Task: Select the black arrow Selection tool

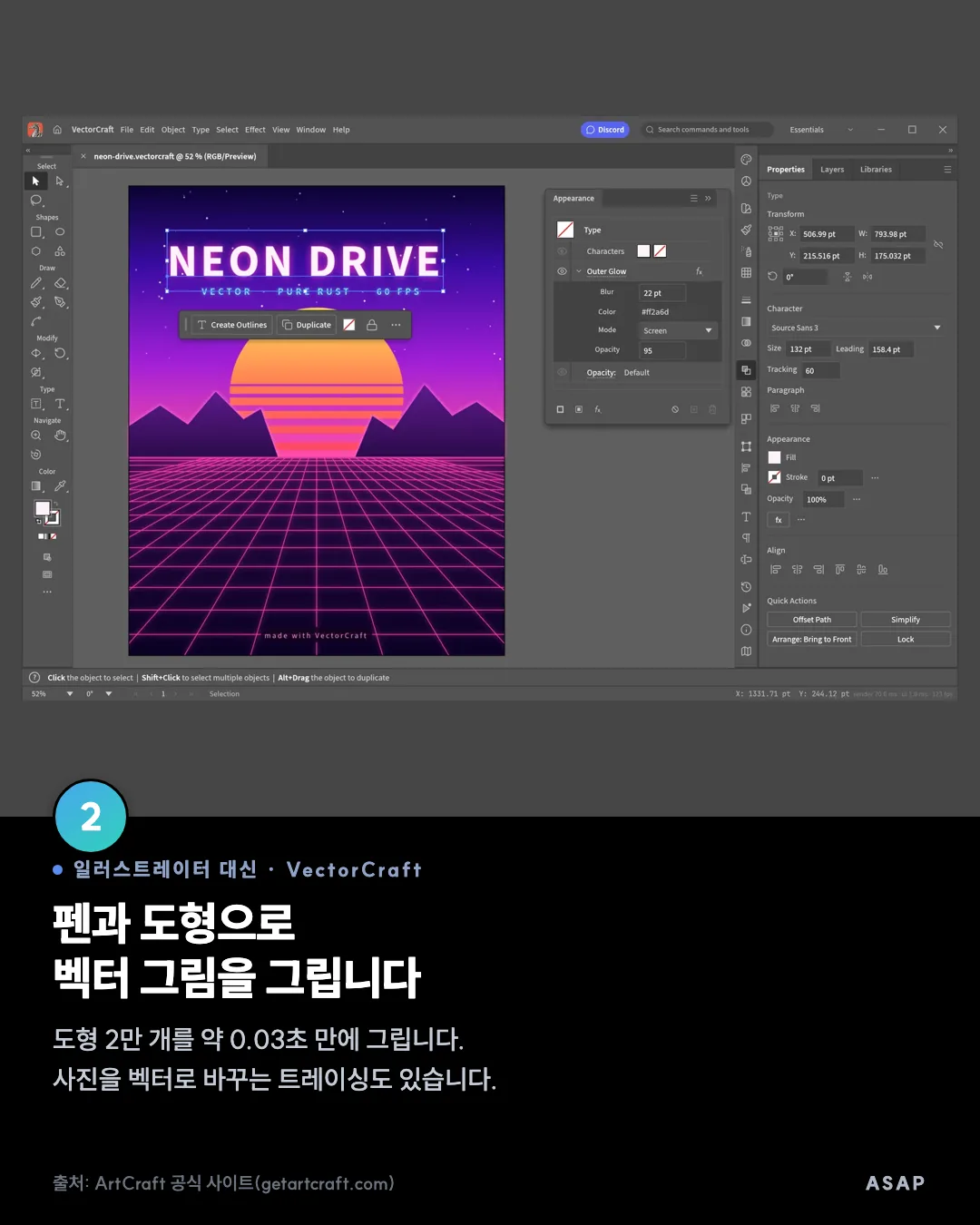Action: pyautogui.click(x=35, y=181)
